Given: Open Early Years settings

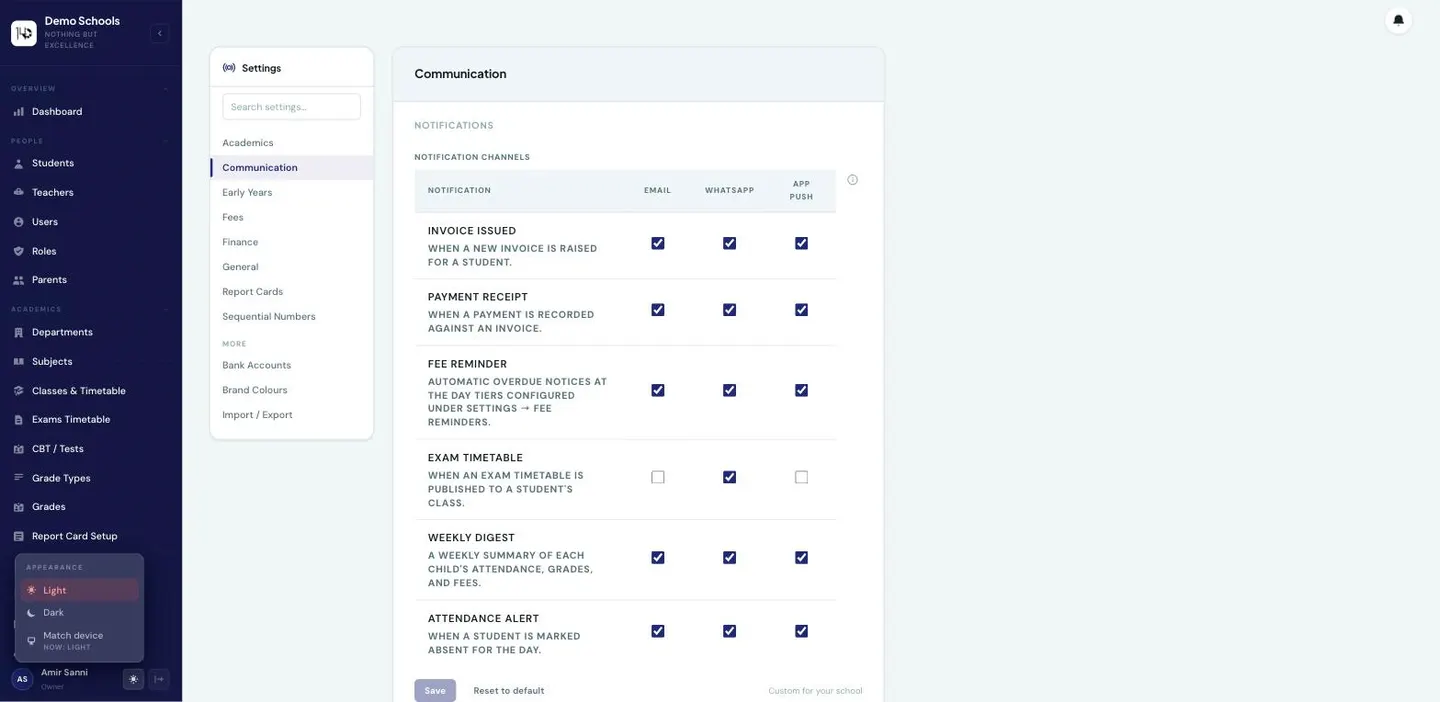Looking at the screenshot, I should click(292, 192).
